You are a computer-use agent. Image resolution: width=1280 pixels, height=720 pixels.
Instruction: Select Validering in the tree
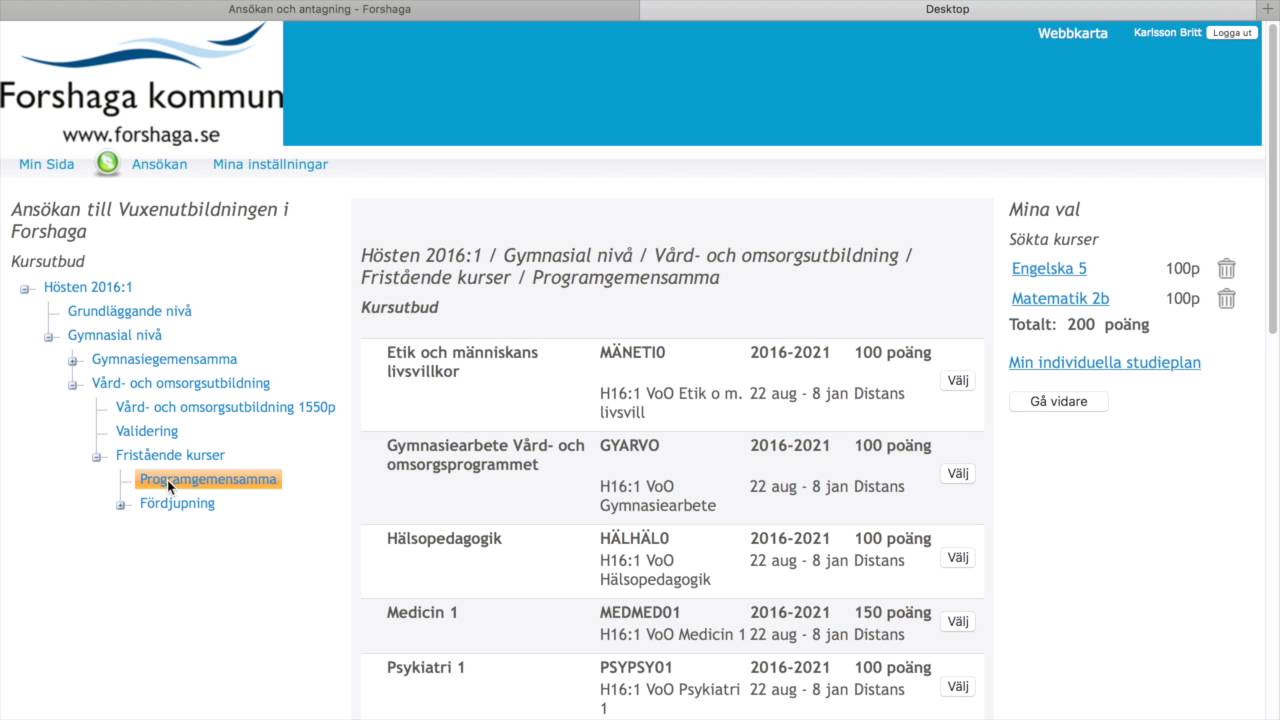pyautogui.click(x=147, y=431)
